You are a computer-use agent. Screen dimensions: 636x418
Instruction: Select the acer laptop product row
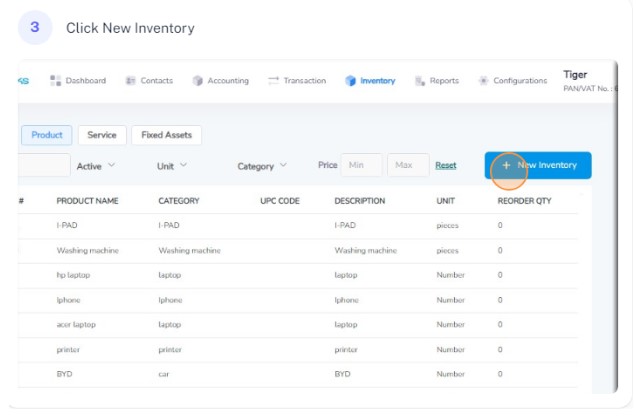tap(298, 325)
